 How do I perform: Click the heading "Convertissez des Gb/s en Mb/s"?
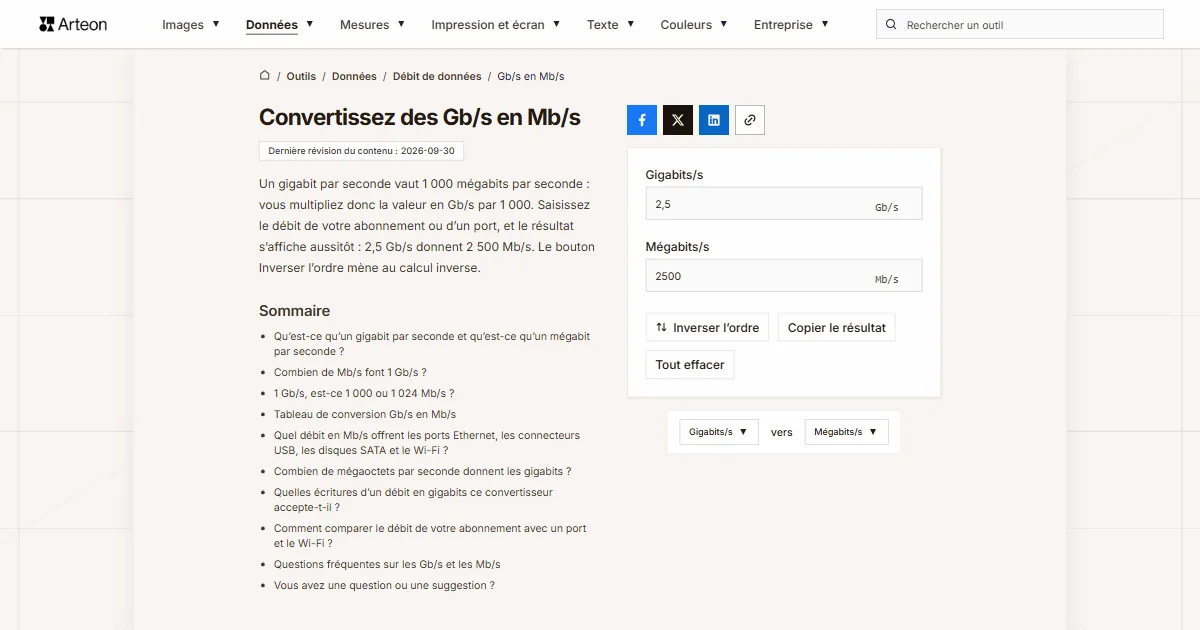pyautogui.click(x=420, y=117)
